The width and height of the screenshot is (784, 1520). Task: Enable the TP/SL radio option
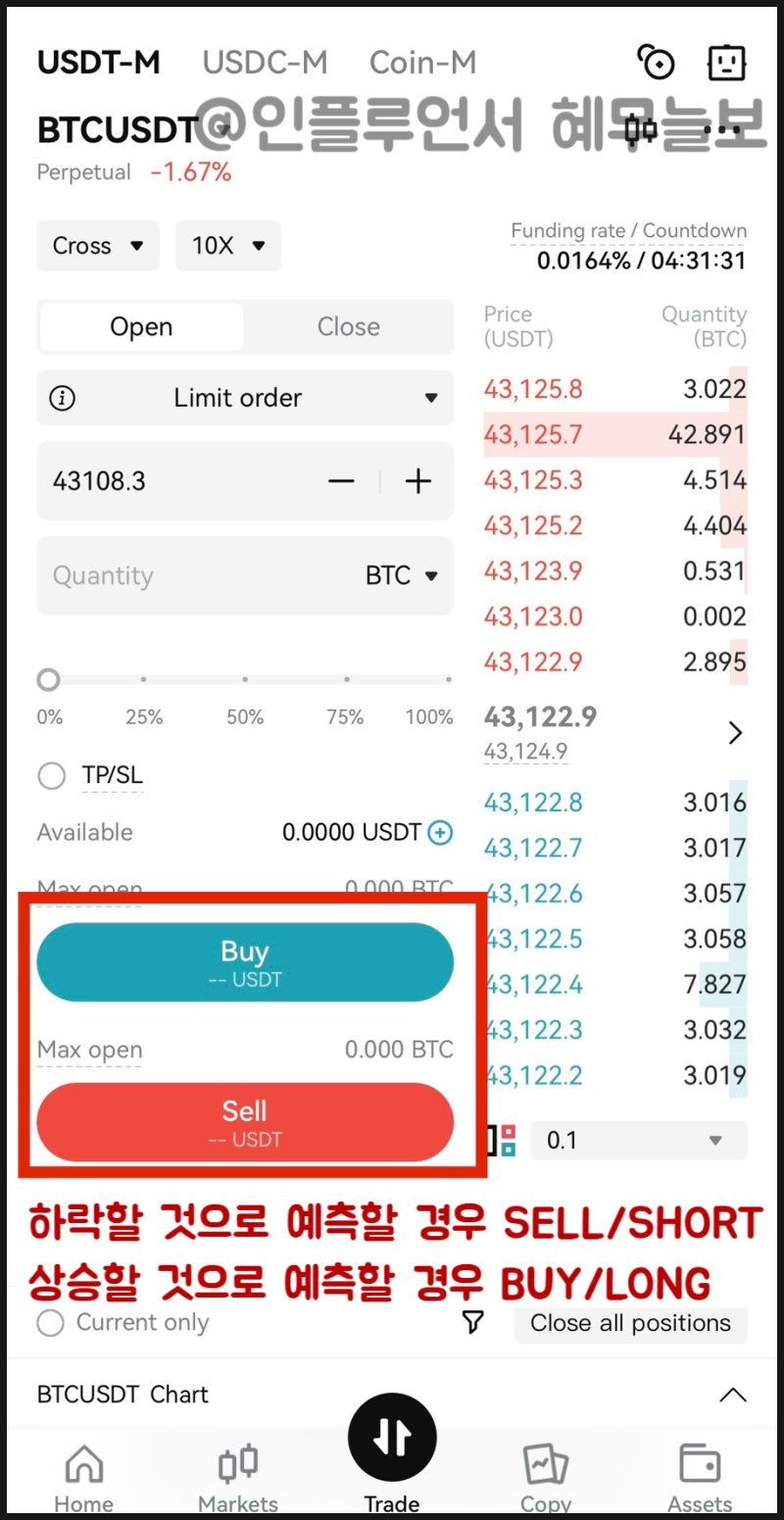(51, 776)
